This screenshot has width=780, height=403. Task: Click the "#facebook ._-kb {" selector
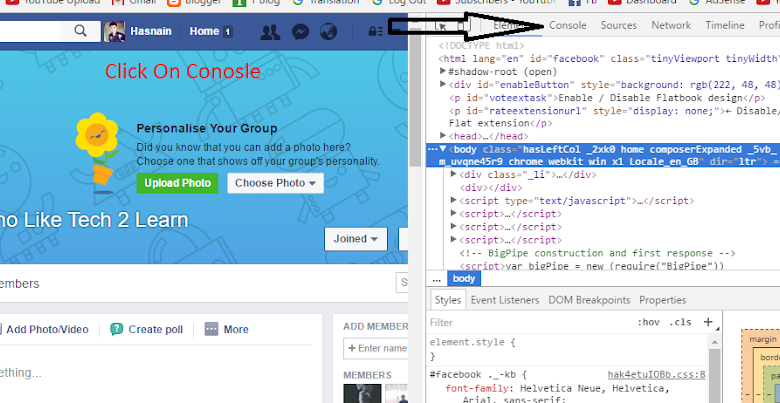pyautogui.click(x=478, y=375)
